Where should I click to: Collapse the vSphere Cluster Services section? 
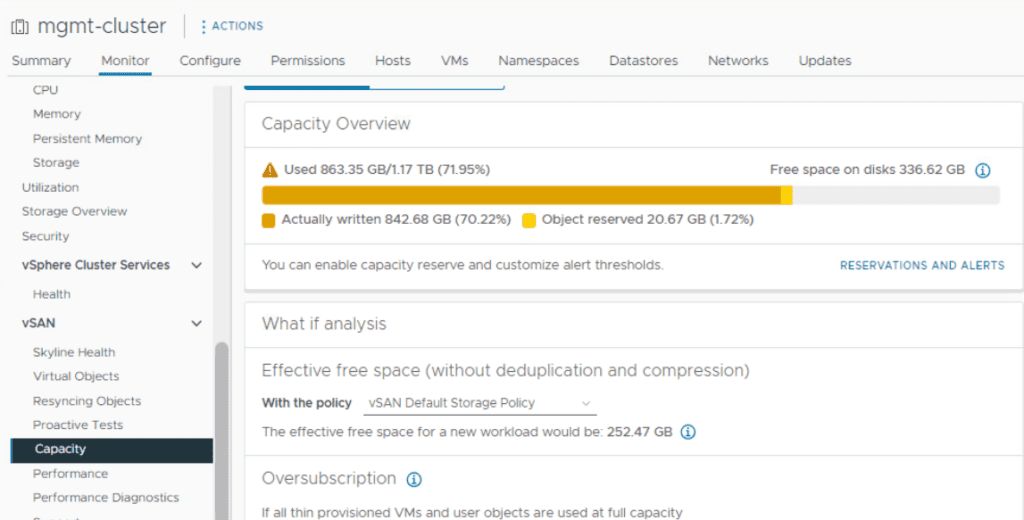(x=197, y=265)
